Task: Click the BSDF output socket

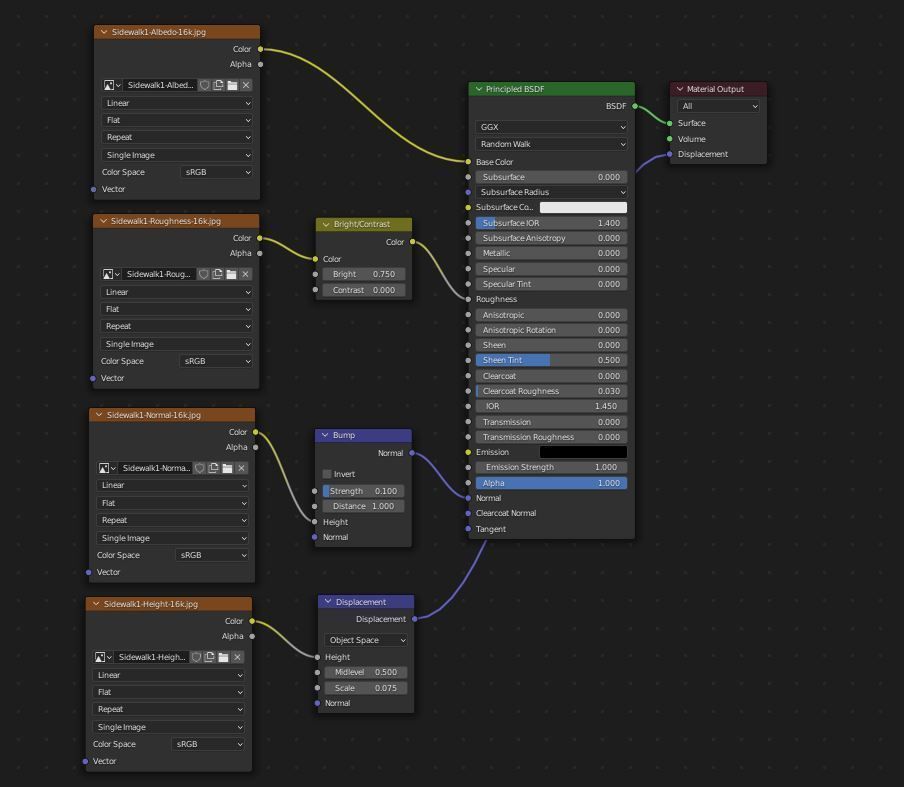Action: [635, 106]
